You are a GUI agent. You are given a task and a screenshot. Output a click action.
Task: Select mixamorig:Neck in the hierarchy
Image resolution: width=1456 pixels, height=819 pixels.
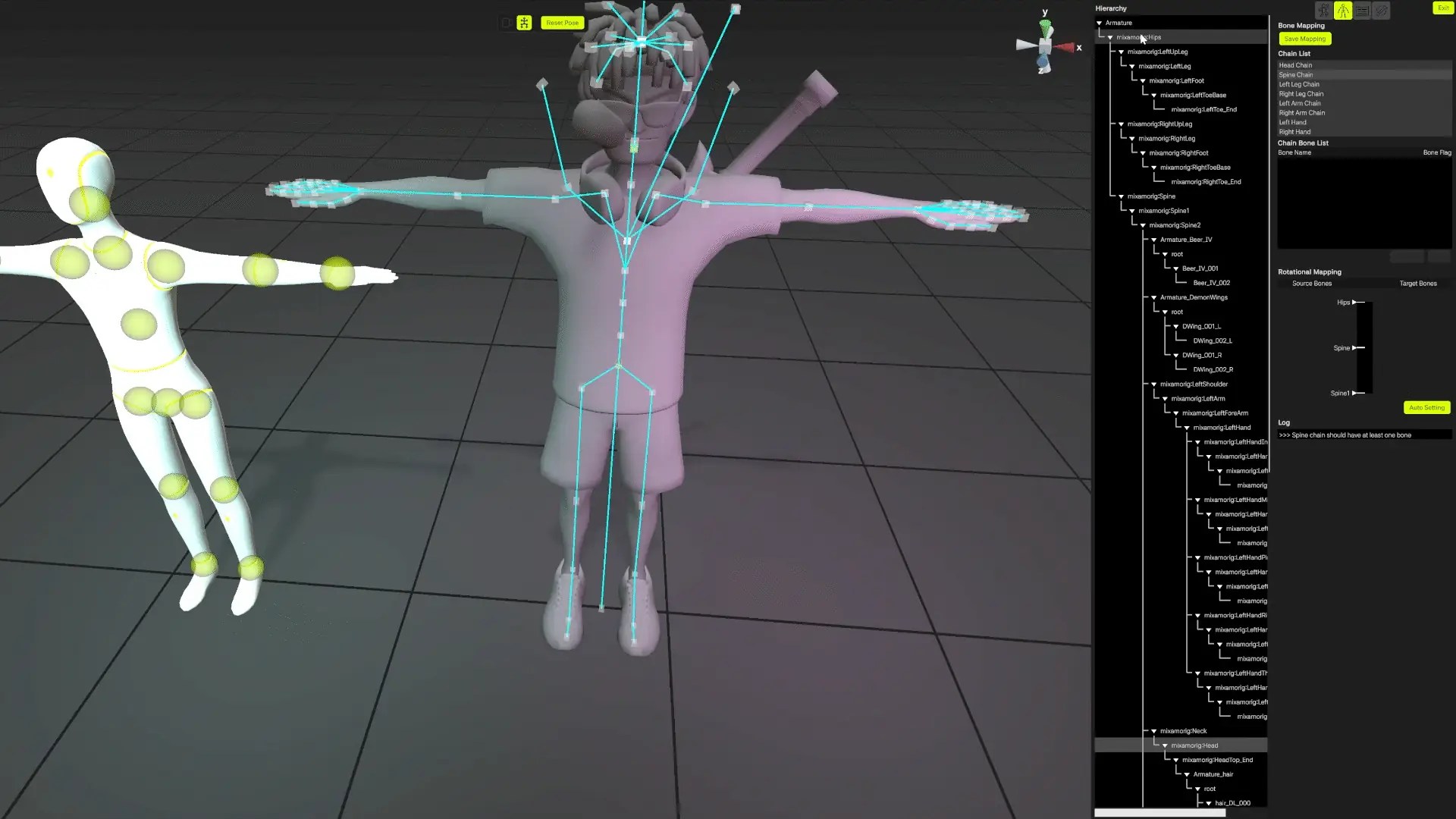pyautogui.click(x=1183, y=731)
